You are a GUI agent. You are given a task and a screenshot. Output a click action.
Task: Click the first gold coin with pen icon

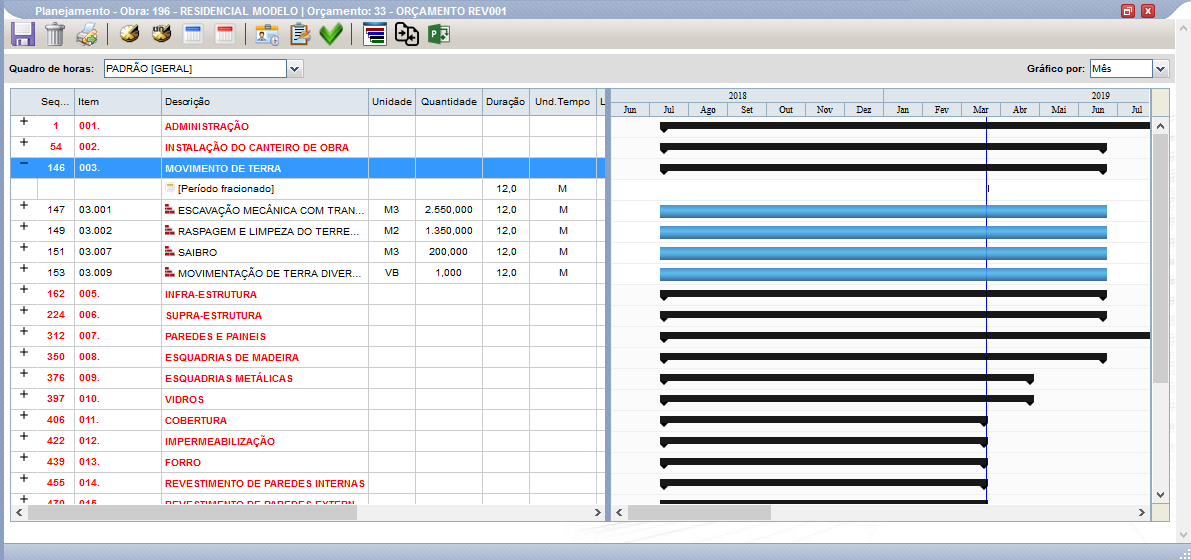(130, 34)
